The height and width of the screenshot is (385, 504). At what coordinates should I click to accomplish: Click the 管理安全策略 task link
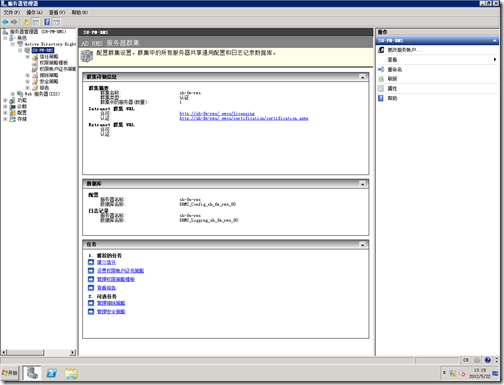pyautogui.click(x=111, y=312)
